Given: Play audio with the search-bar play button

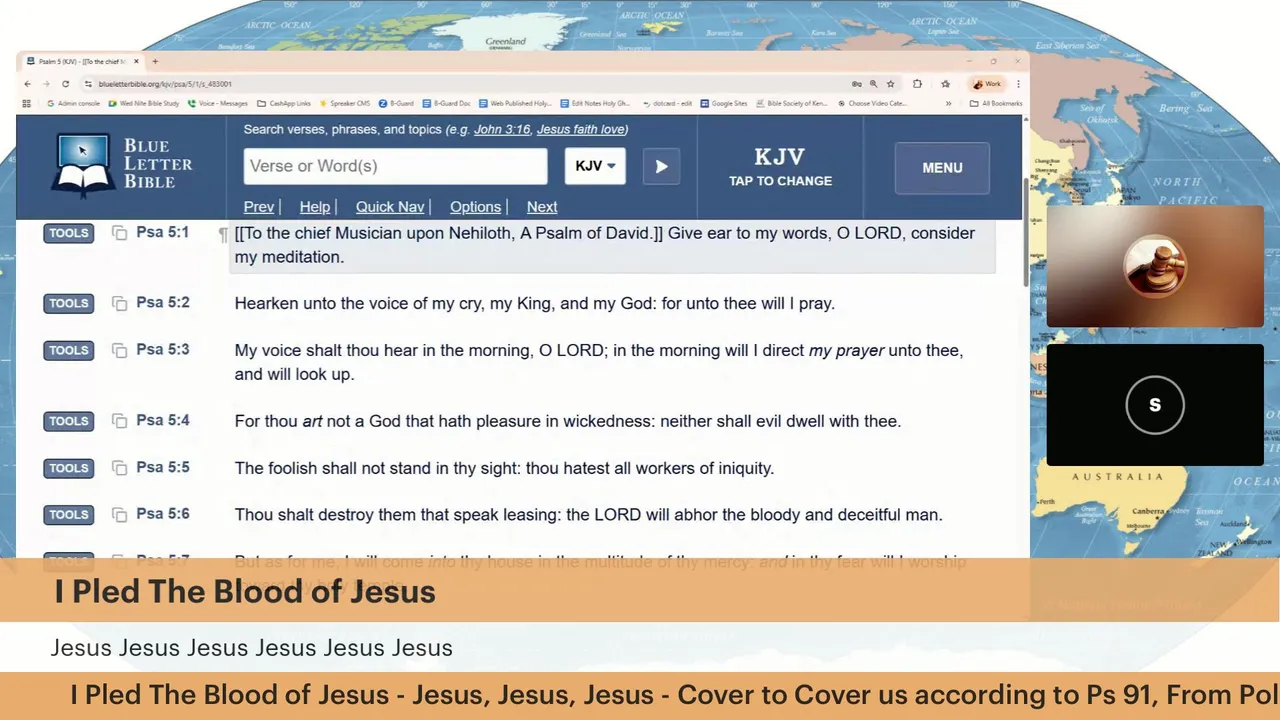Looking at the screenshot, I should tap(661, 166).
